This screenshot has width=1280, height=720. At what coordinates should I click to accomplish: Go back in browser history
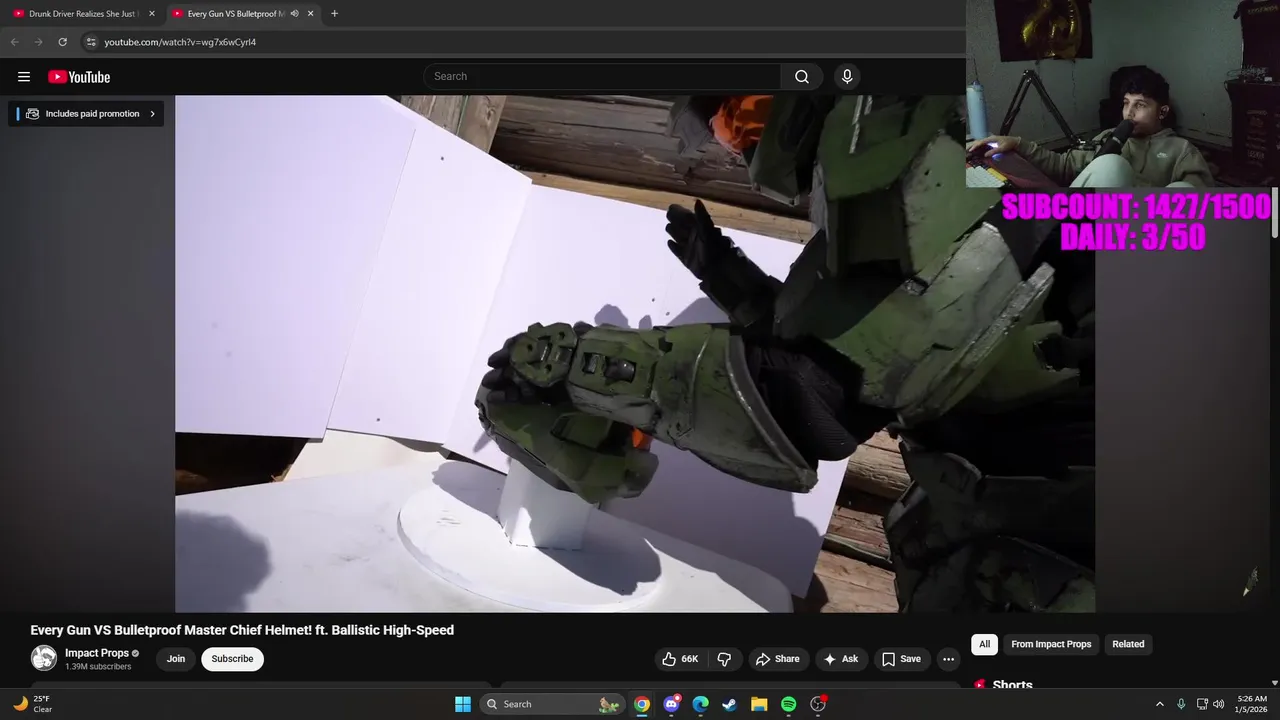click(x=14, y=42)
